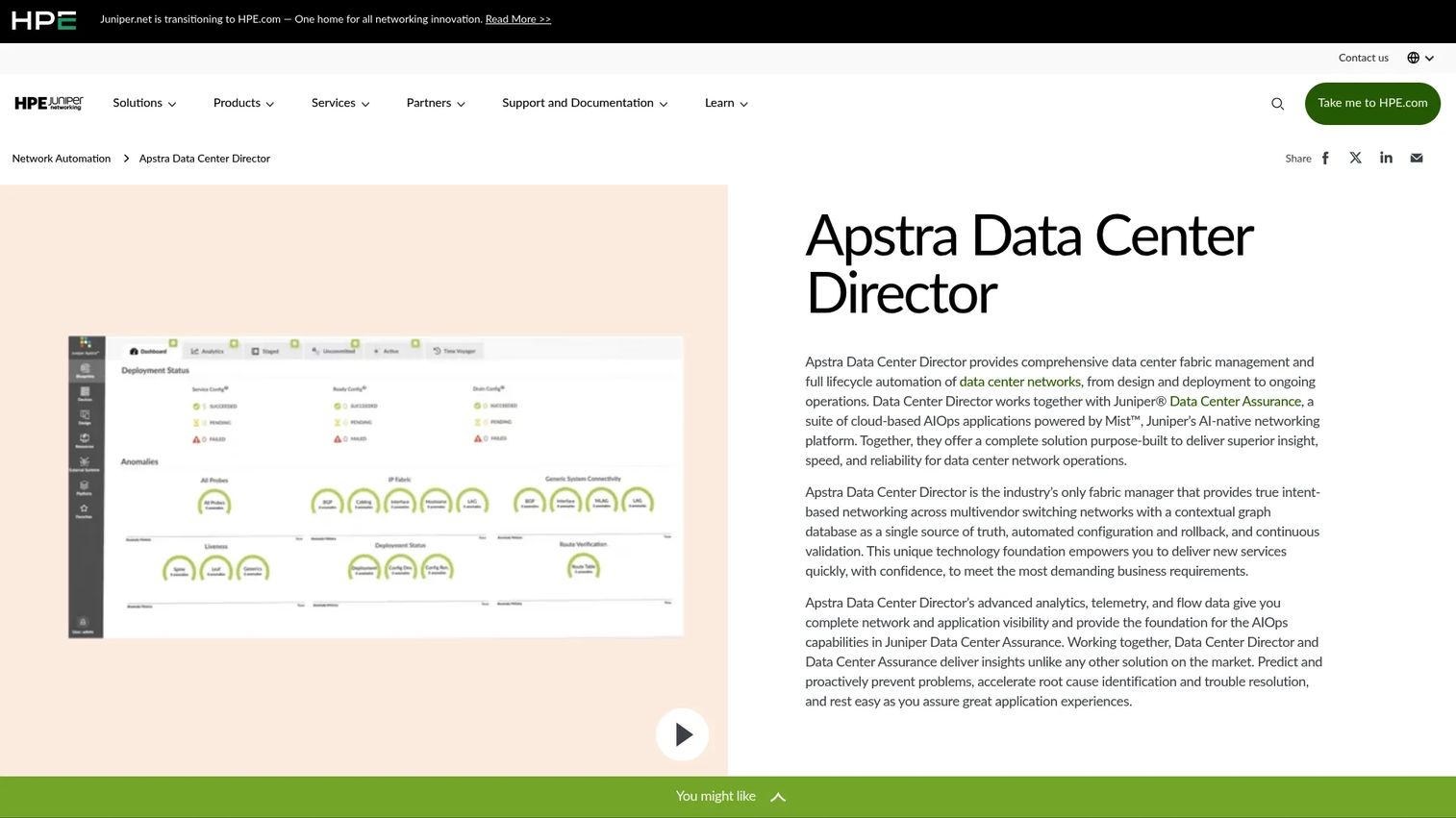Share page on Facebook
The width and height of the screenshot is (1456, 818).
[x=1325, y=159]
